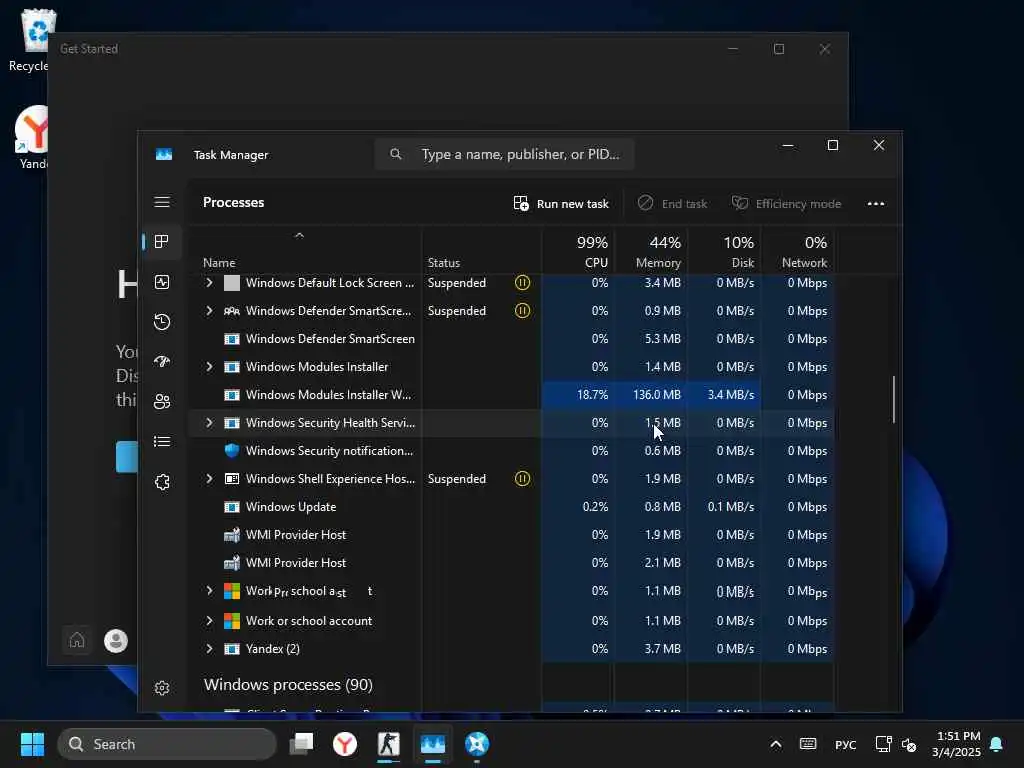
Task: Click the Task Manager icon on taskbar
Action: (x=433, y=744)
